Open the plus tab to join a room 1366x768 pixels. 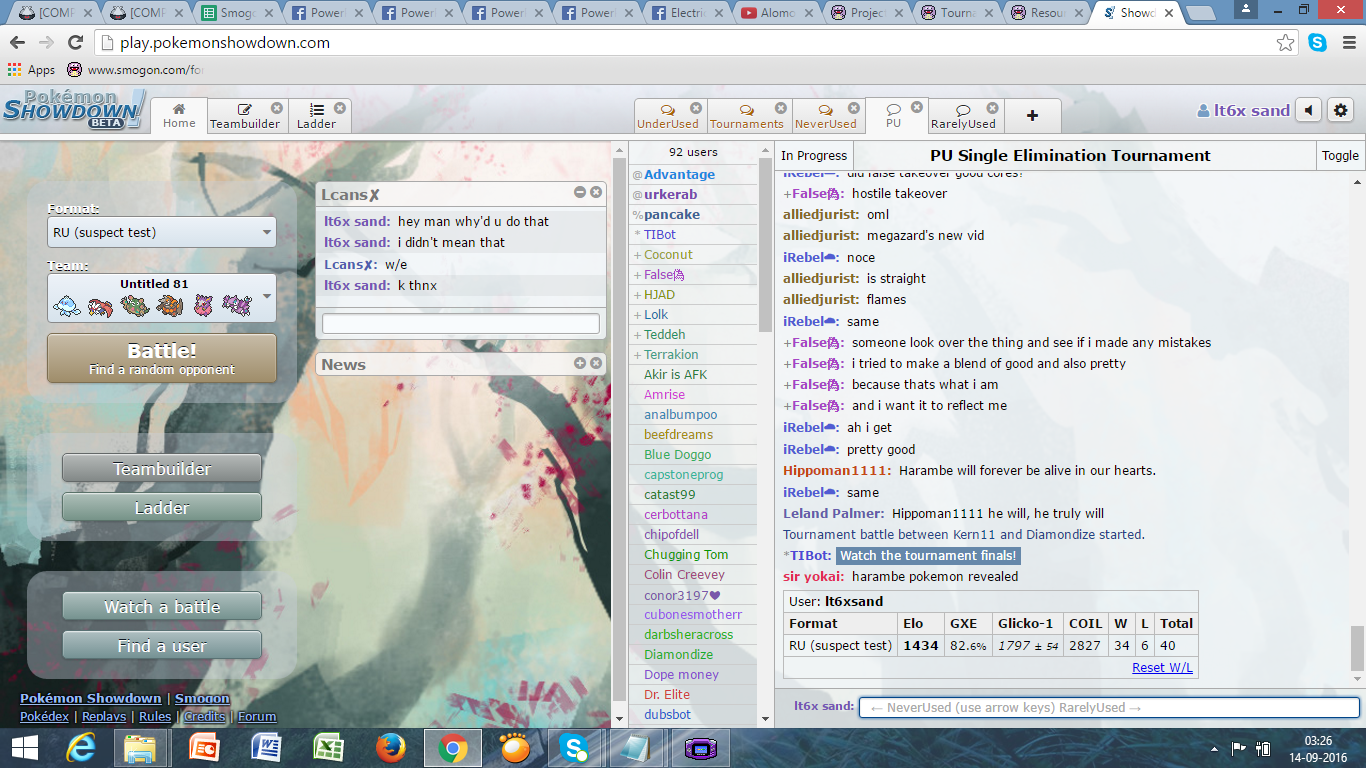tap(1032, 116)
